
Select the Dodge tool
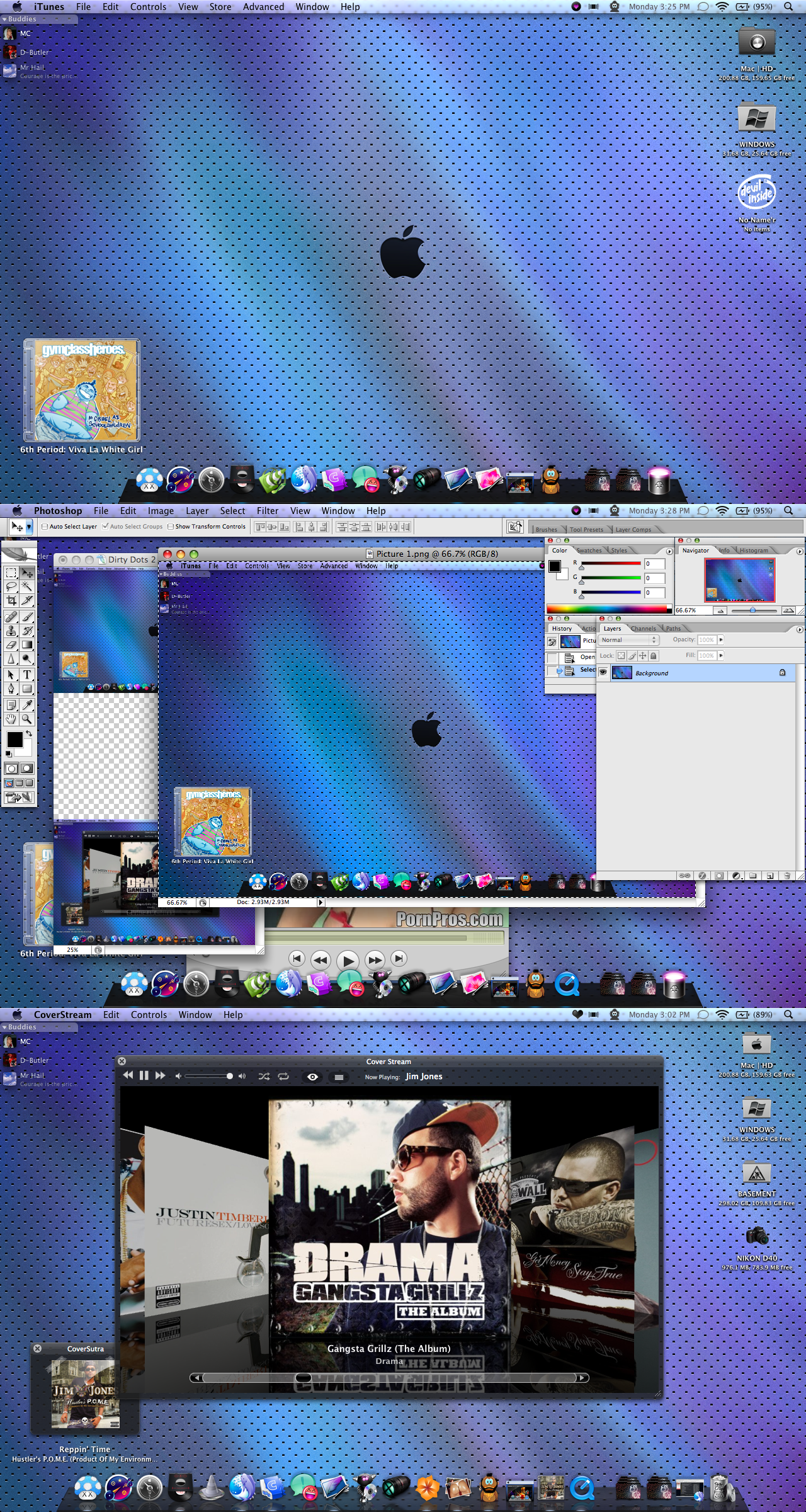(27, 659)
